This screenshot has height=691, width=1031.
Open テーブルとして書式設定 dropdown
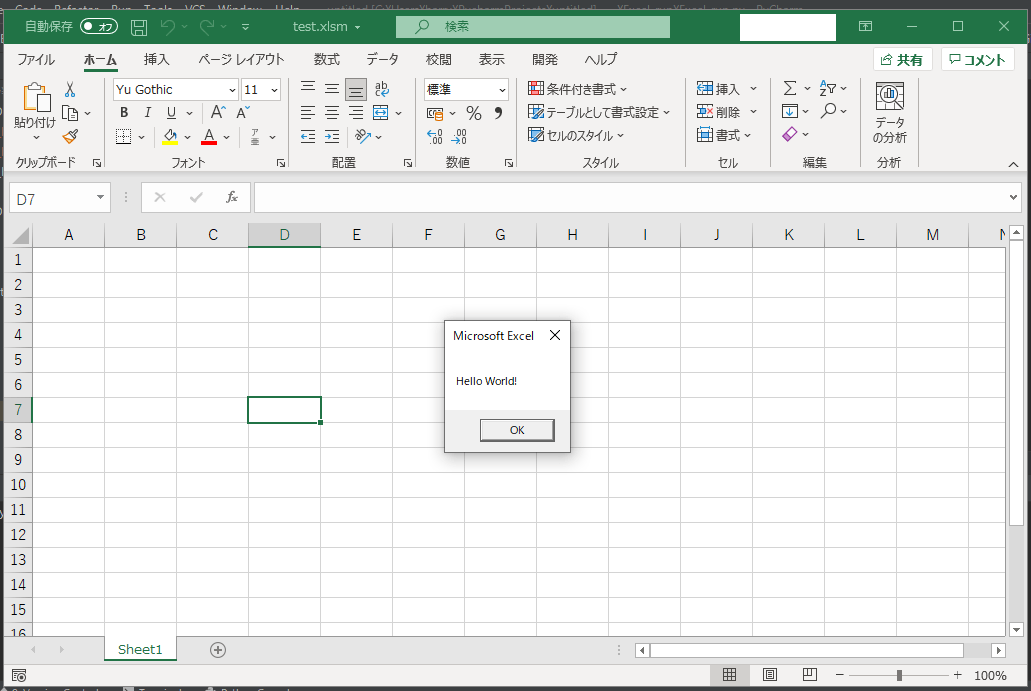point(598,112)
